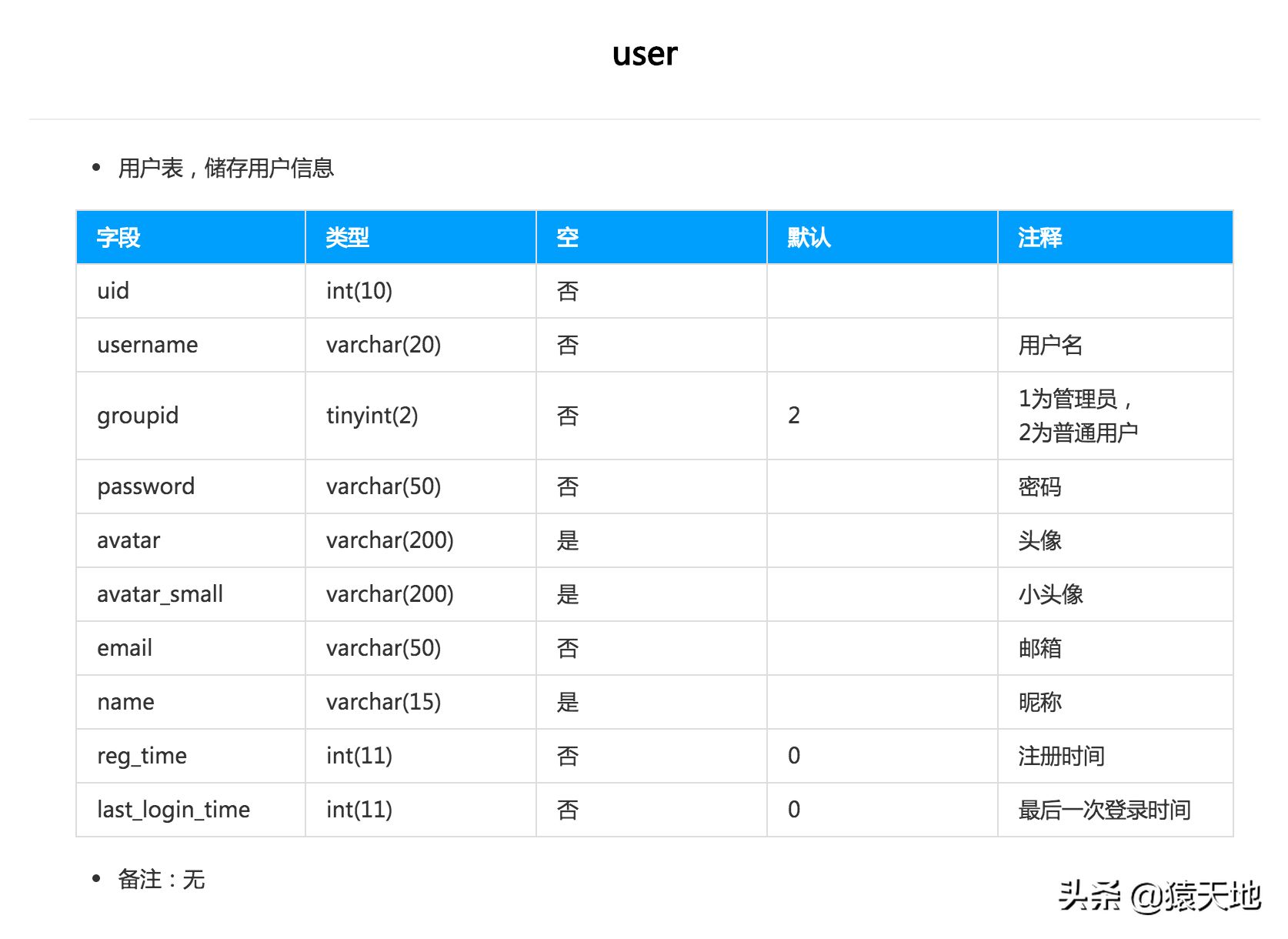This screenshot has width=1288, height=939.
Task: Click '否' in the groupid row
Action: point(568,416)
